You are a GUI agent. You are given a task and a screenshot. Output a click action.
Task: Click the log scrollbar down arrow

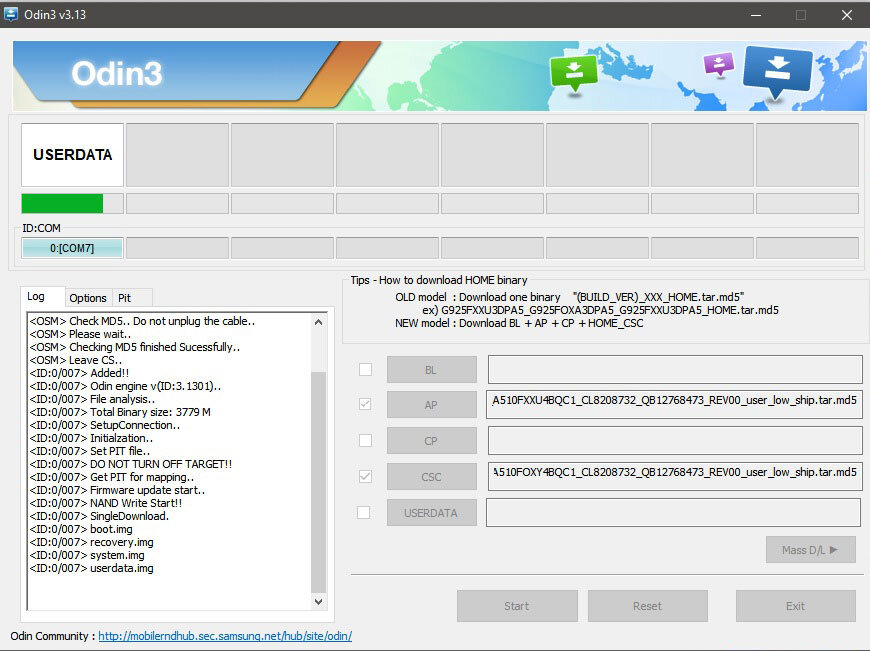(318, 601)
